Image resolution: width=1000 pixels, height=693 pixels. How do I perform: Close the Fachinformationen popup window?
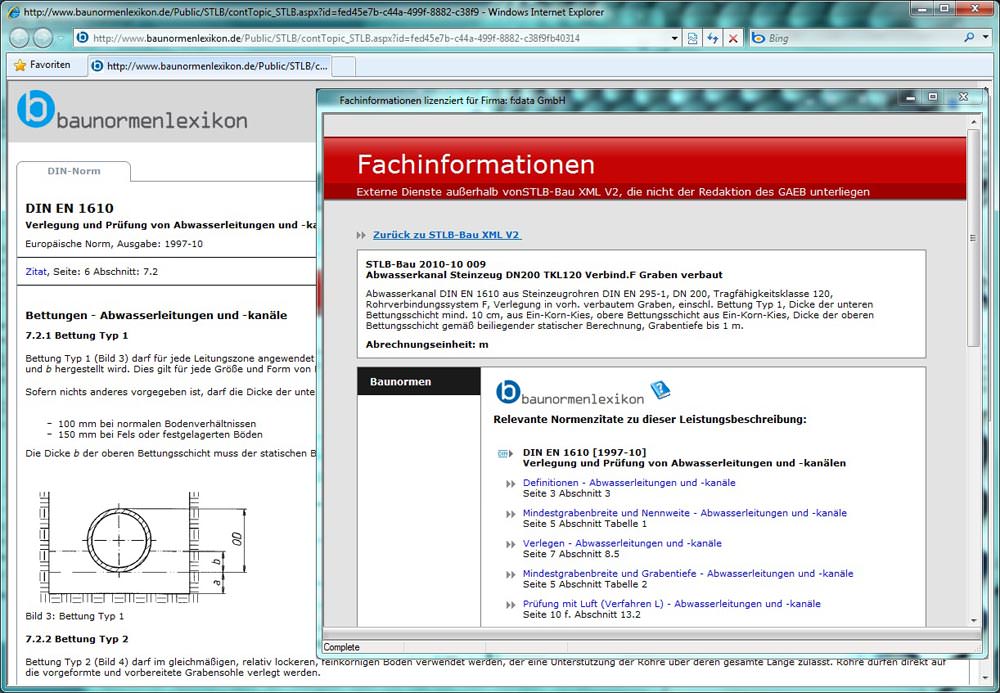coord(963,97)
